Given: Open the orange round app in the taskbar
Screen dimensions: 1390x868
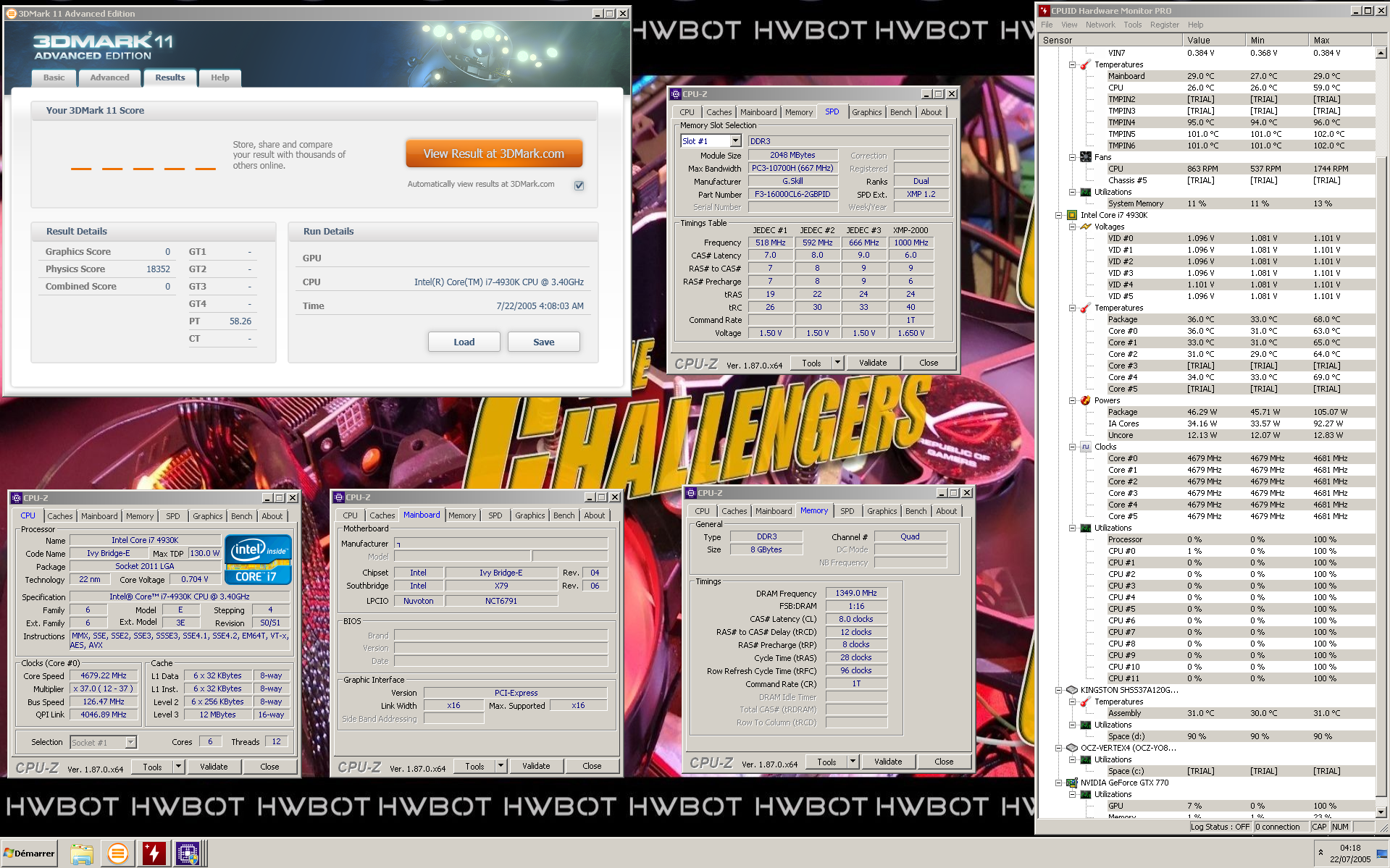Looking at the screenshot, I should 117,854.
